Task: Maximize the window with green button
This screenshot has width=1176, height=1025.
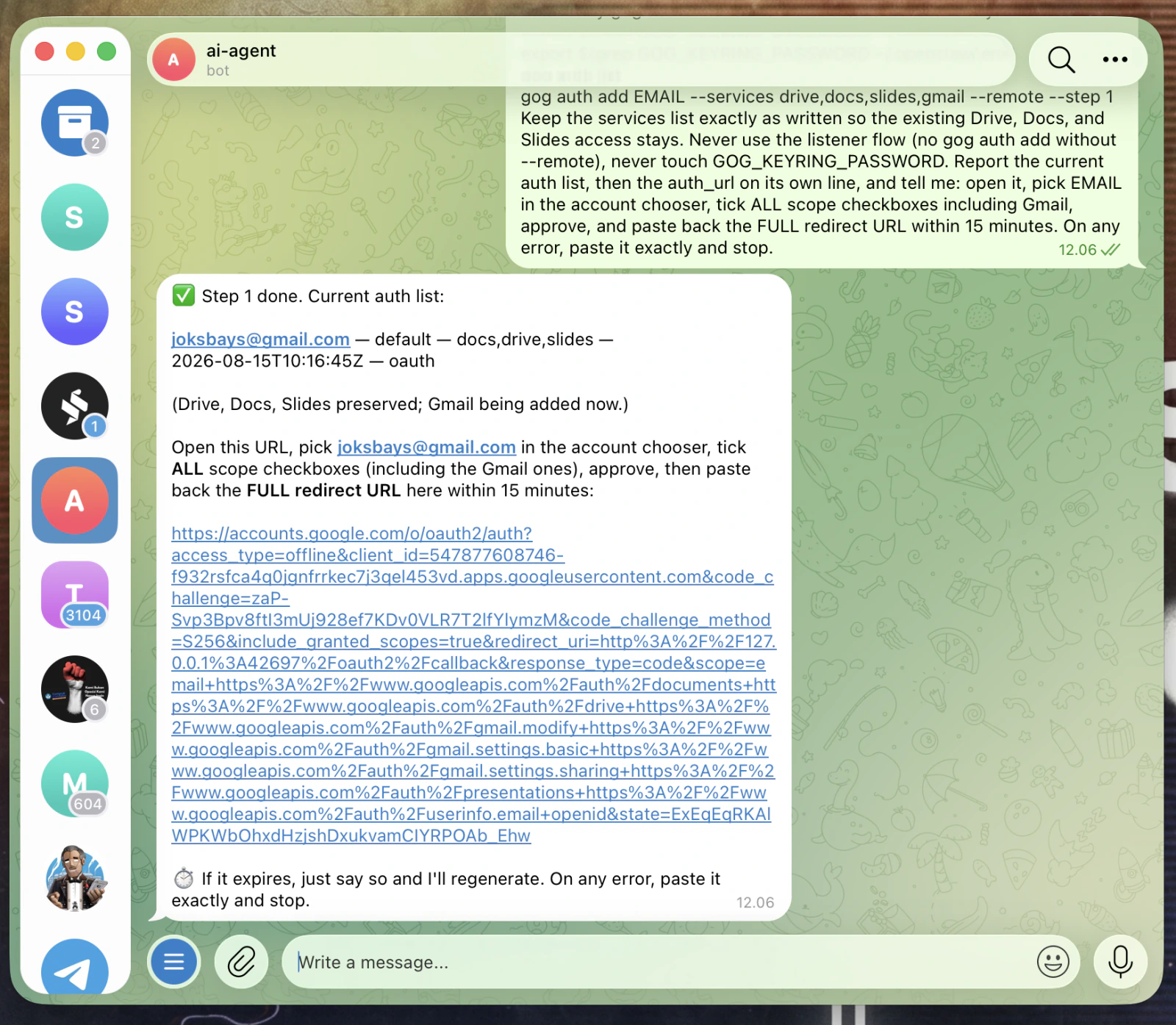Action: tap(107, 51)
